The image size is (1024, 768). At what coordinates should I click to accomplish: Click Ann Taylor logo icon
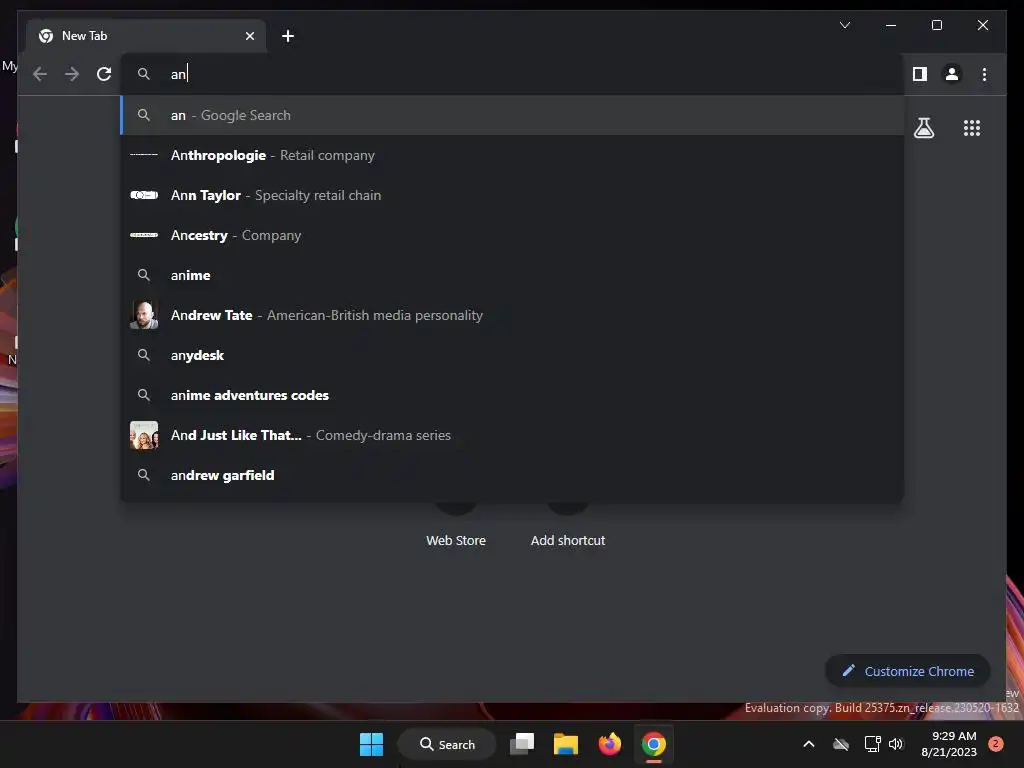coord(144,195)
